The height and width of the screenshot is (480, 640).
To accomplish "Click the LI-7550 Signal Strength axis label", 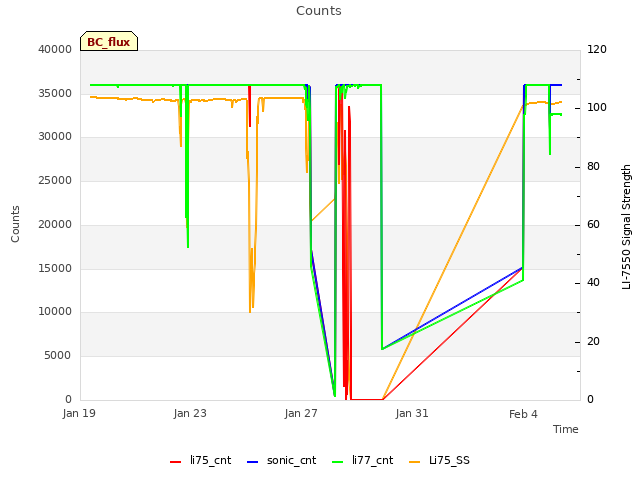I will [x=626, y=227].
